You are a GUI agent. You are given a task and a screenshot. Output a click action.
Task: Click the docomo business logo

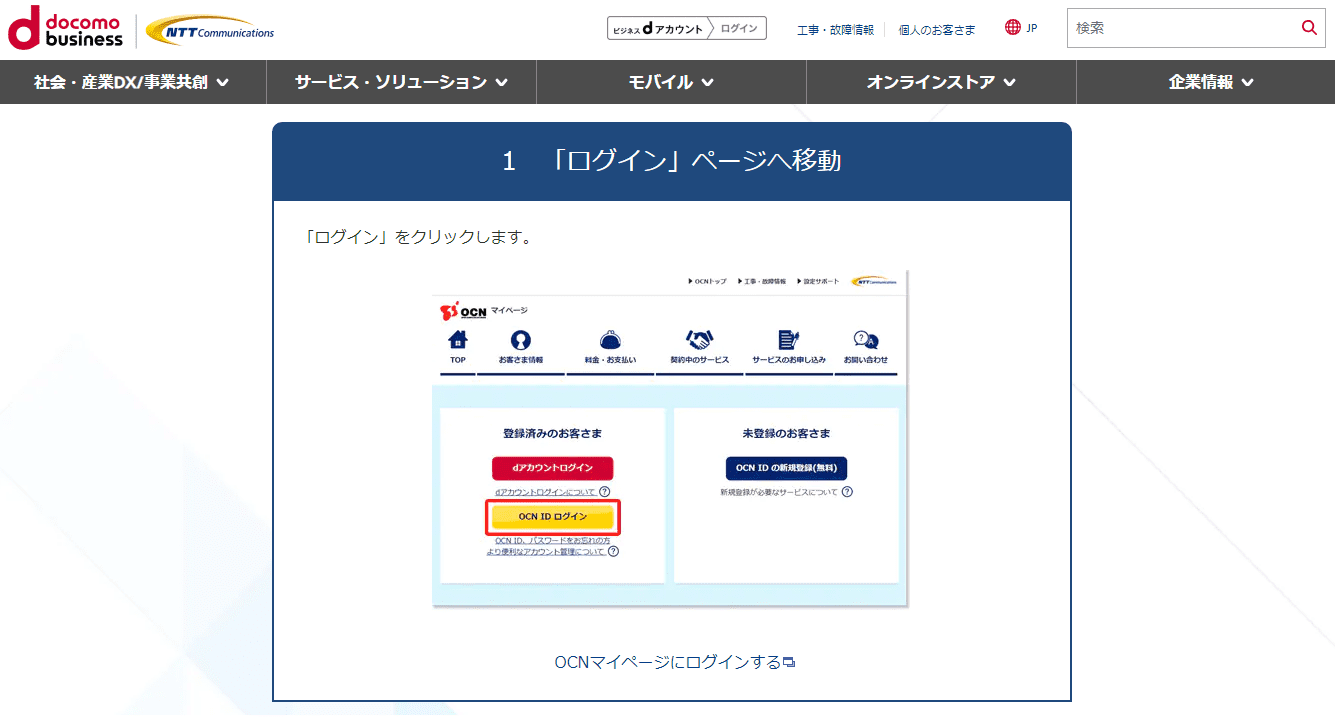coord(65,28)
